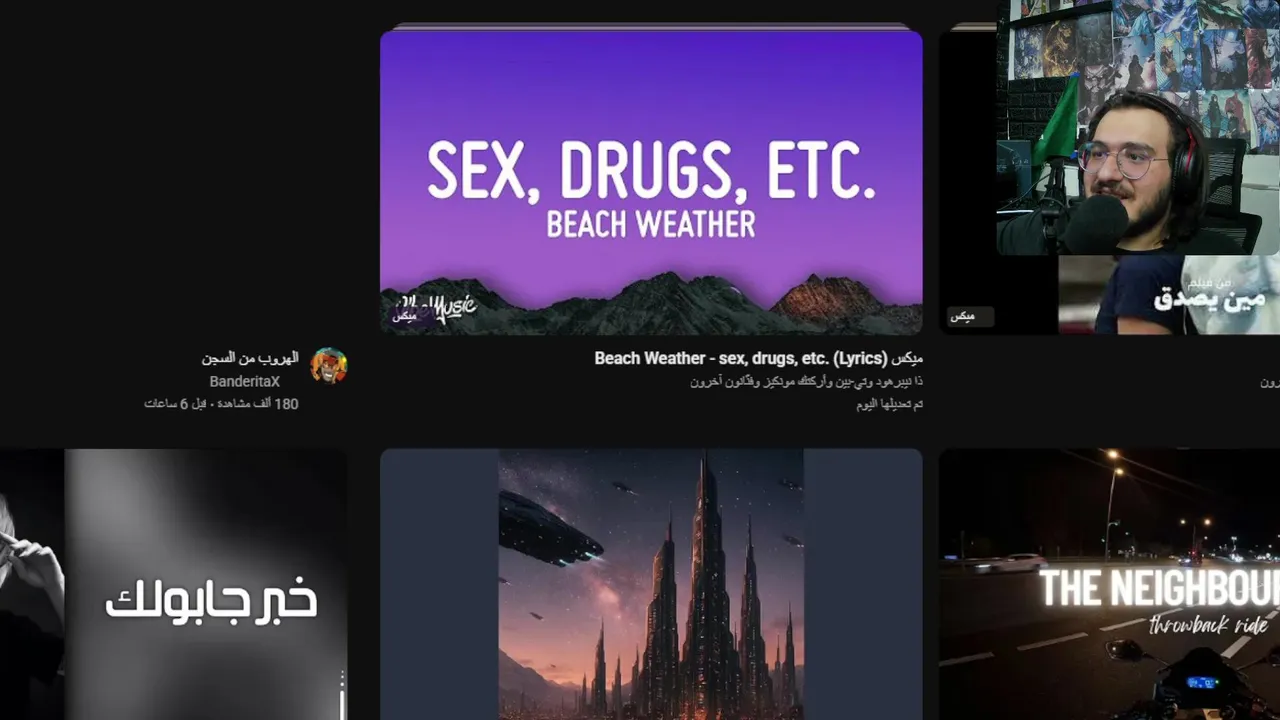Viewport: 1280px width, 720px height.
Task: Click the 'Beach Weather - sex, drugs, etc. (Lyrics)' title
Action: [x=758, y=358]
